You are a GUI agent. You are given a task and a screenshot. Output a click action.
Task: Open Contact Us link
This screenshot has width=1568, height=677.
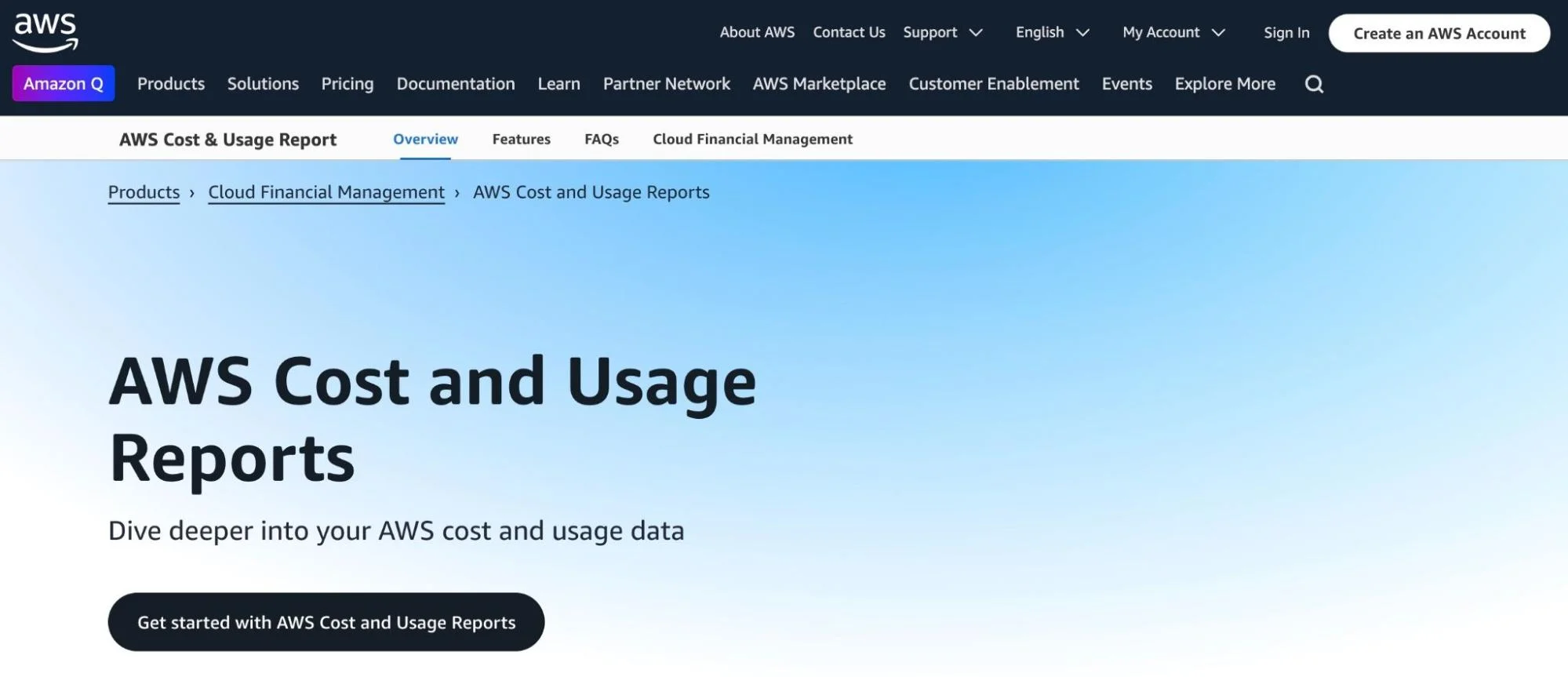click(849, 32)
